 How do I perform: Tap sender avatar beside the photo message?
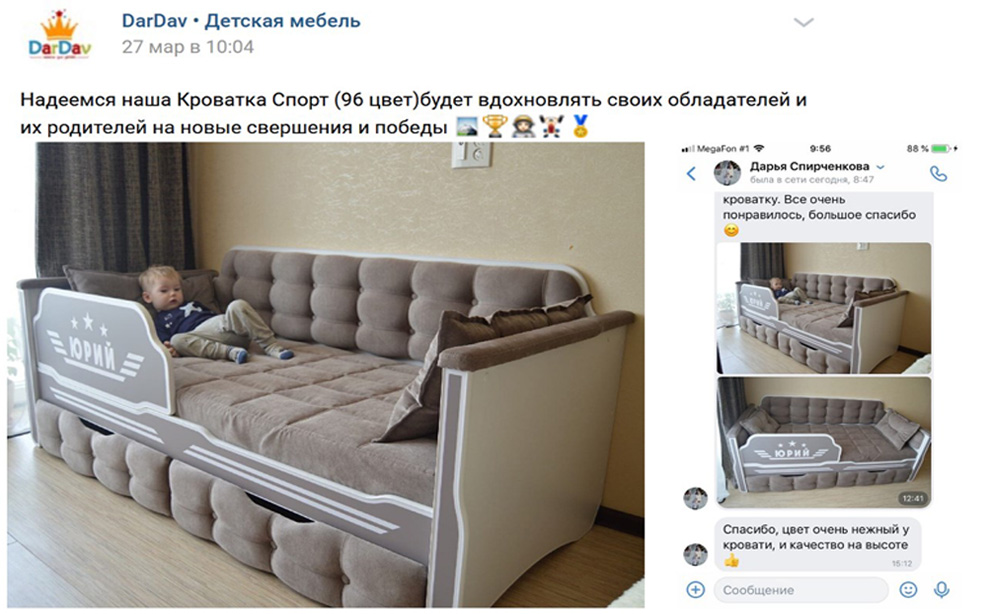pyautogui.click(x=695, y=498)
